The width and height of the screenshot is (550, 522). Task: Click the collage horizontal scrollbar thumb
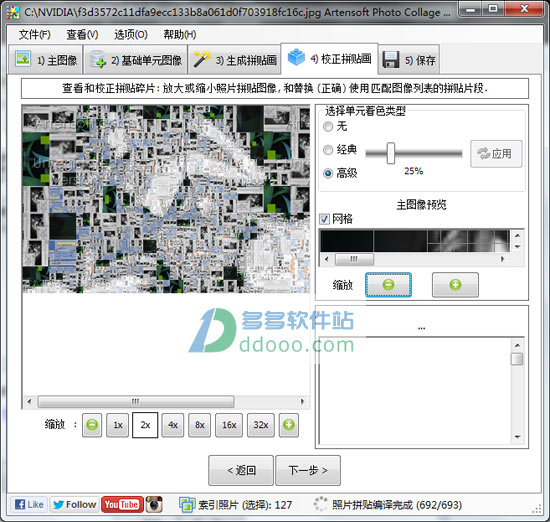pos(136,401)
